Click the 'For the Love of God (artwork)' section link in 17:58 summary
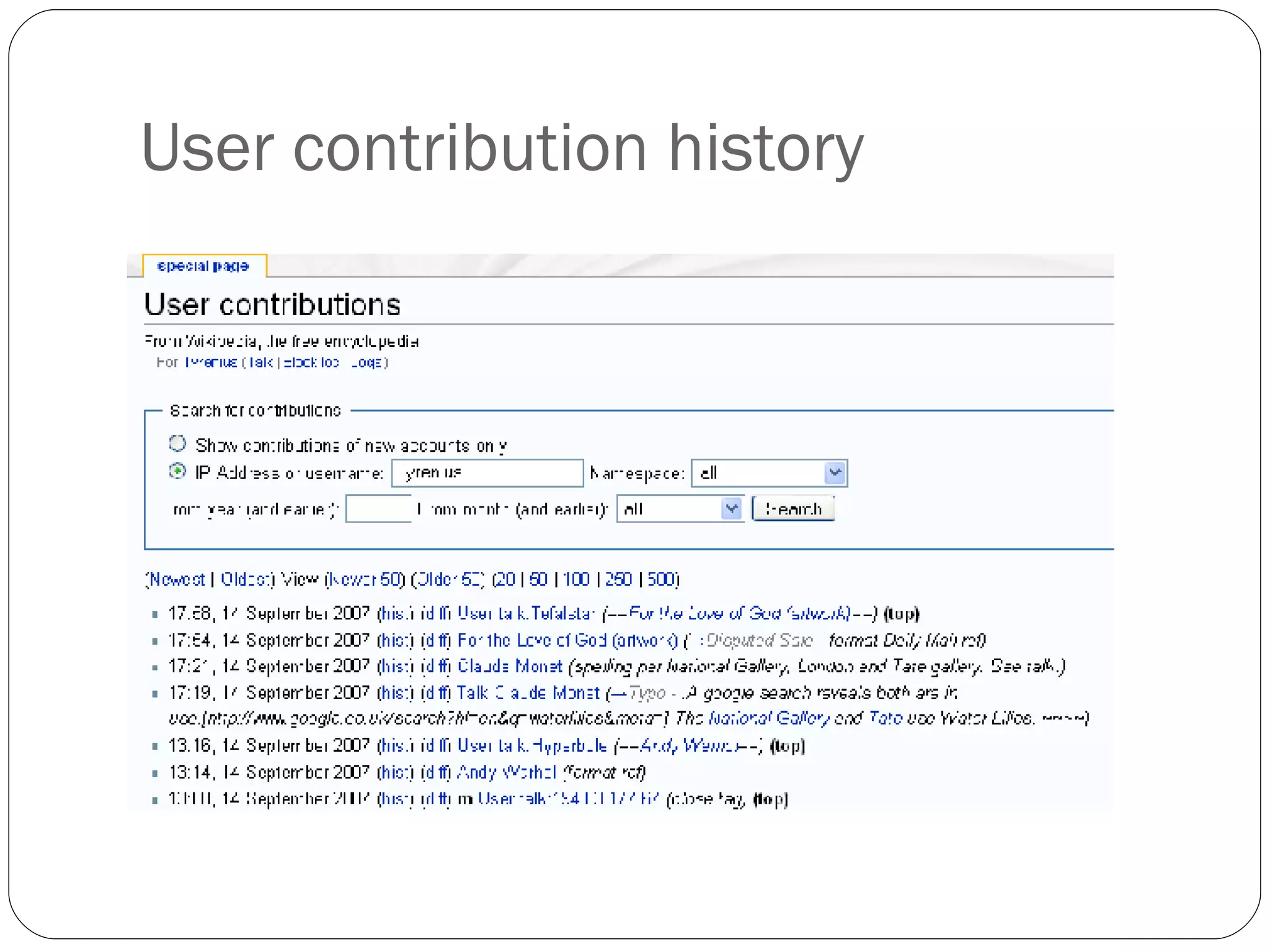 coord(739,614)
